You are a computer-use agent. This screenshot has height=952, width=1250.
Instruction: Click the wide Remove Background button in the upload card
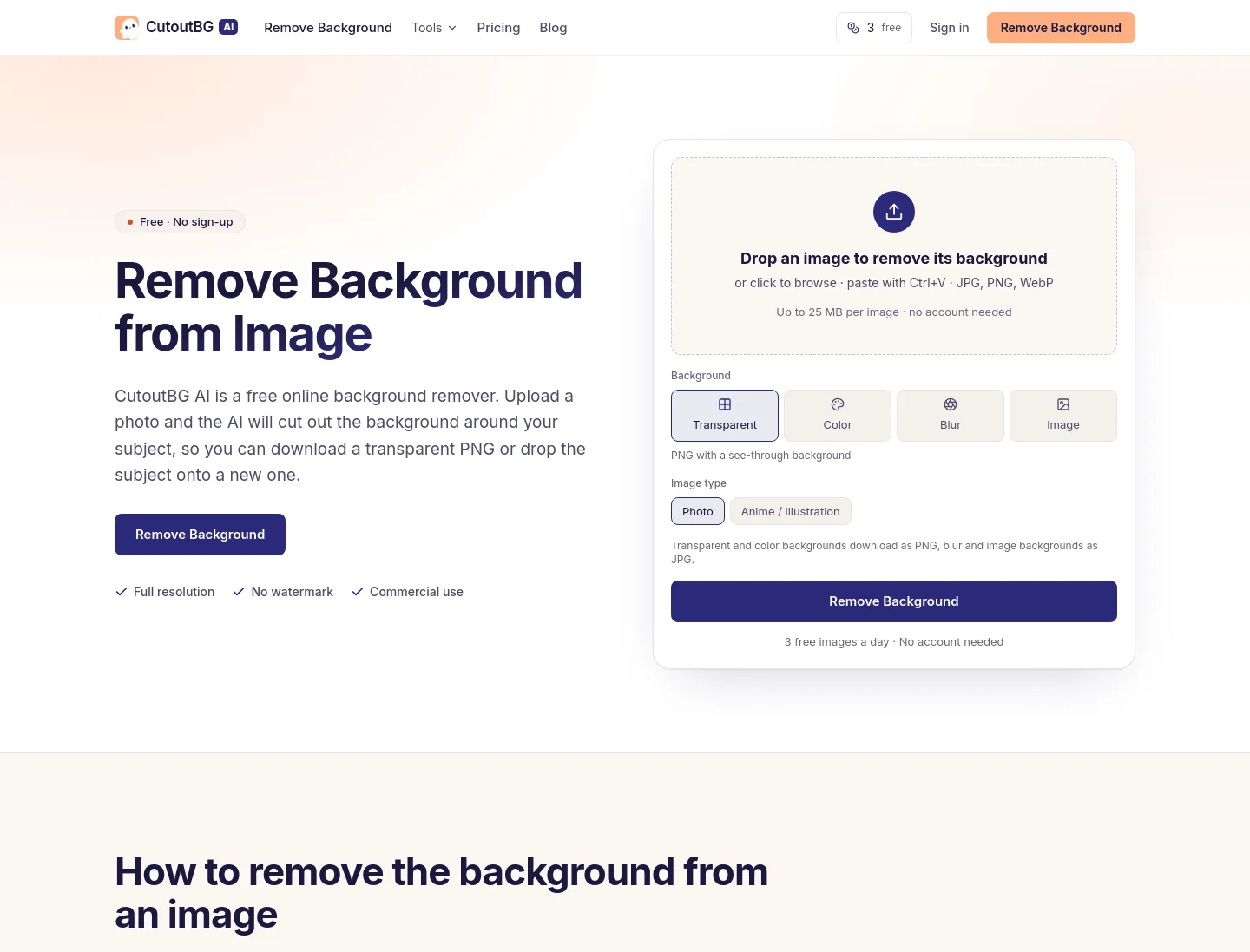[x=894, y=601]
